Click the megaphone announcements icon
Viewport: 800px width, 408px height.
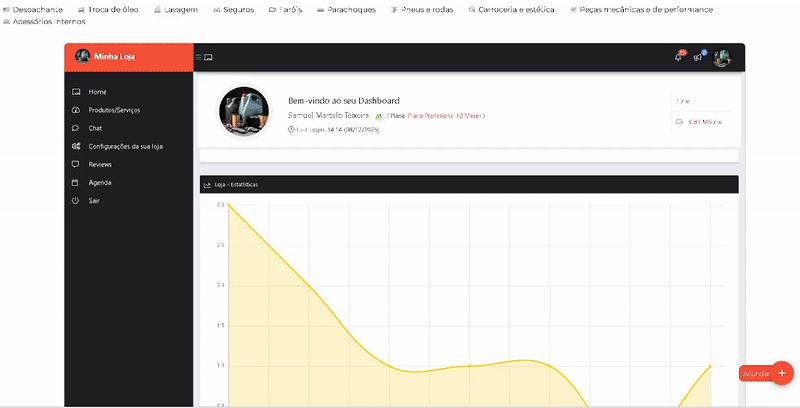click(698, 57)
